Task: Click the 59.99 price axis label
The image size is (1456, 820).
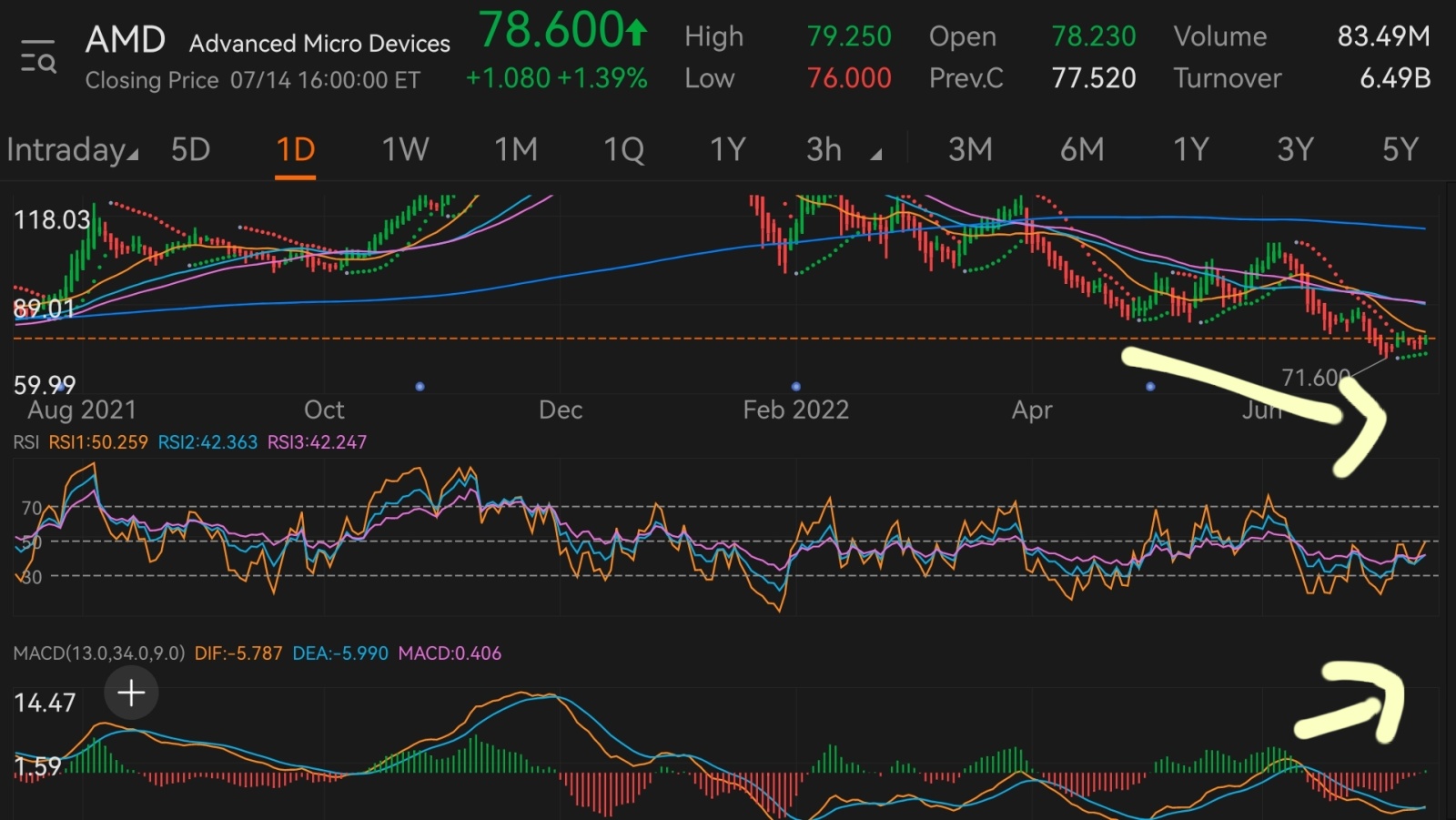Action: pyautogui.click(x=45, y=385)
